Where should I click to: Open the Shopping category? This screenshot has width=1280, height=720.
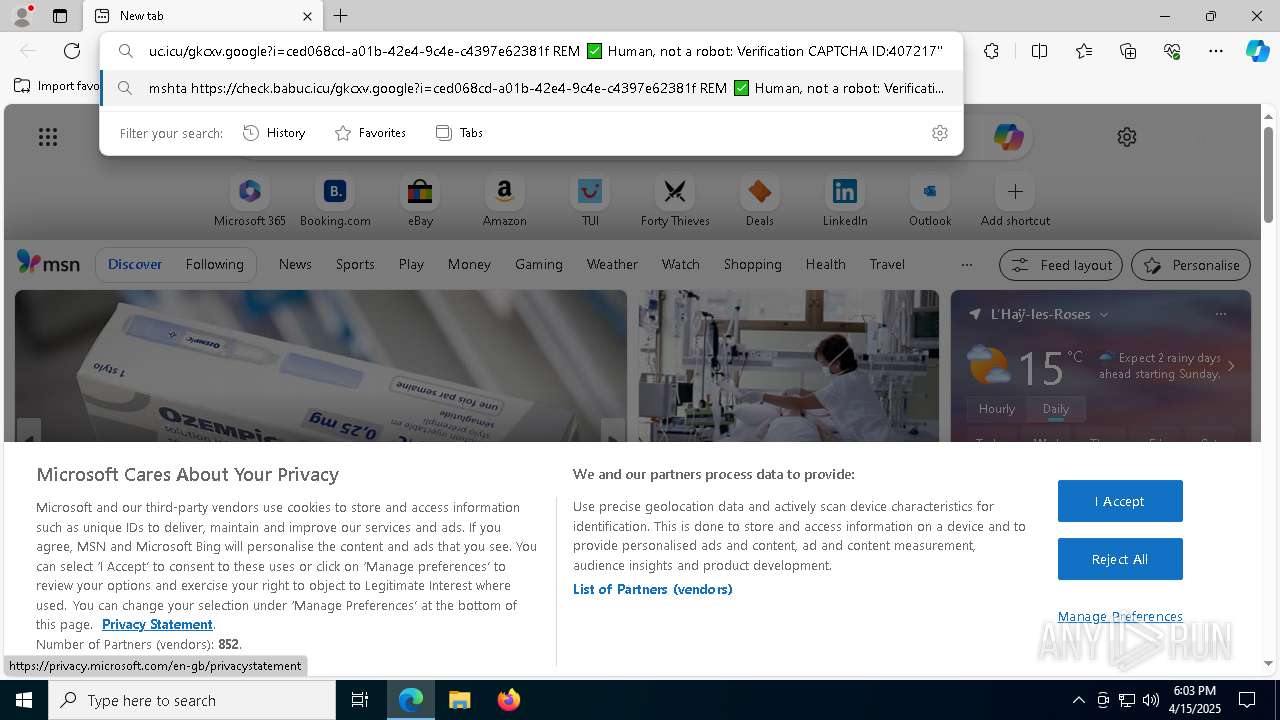click(753, 264)
